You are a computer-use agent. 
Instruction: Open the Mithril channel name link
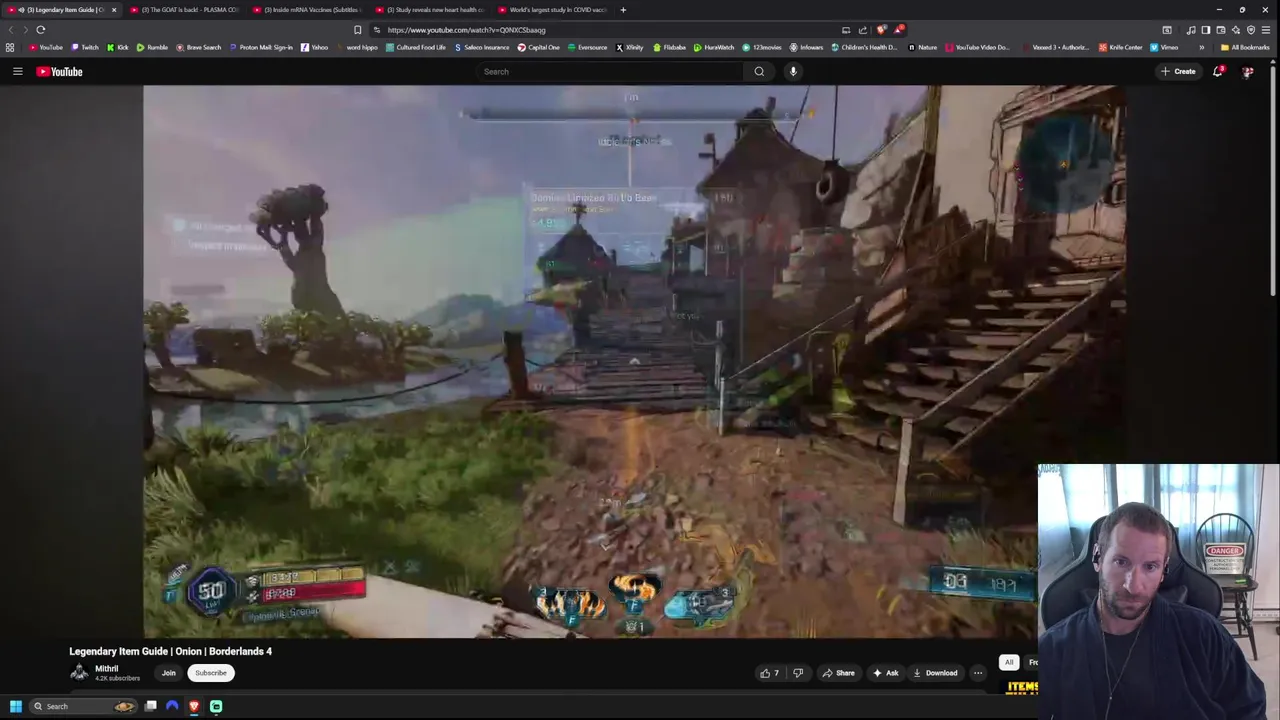tap(106, 669)
